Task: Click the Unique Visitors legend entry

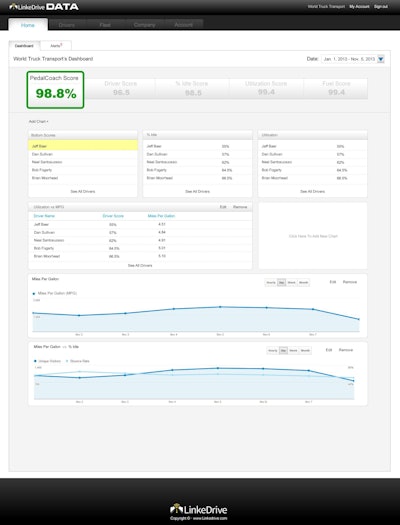Action: [x=47, y=361]
